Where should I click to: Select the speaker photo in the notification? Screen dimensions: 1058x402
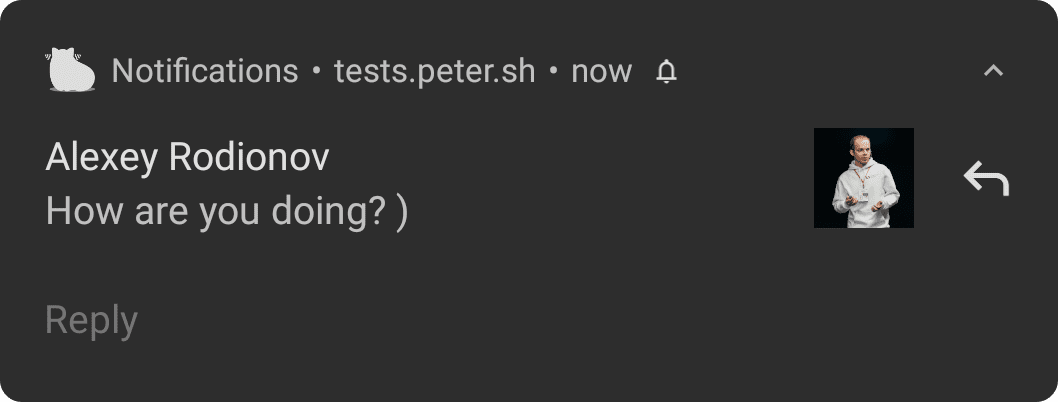pyautogui.click(x=863, y=178)
